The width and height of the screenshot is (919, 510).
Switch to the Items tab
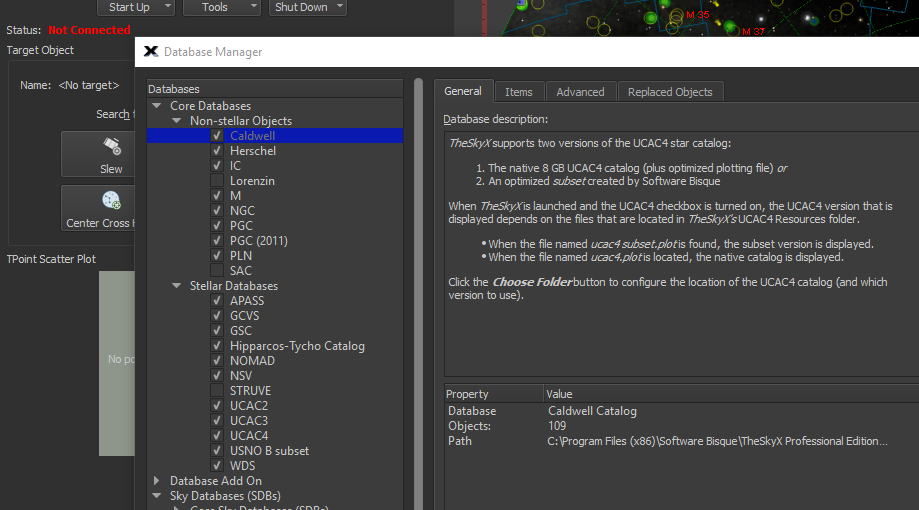coord(519,92)
